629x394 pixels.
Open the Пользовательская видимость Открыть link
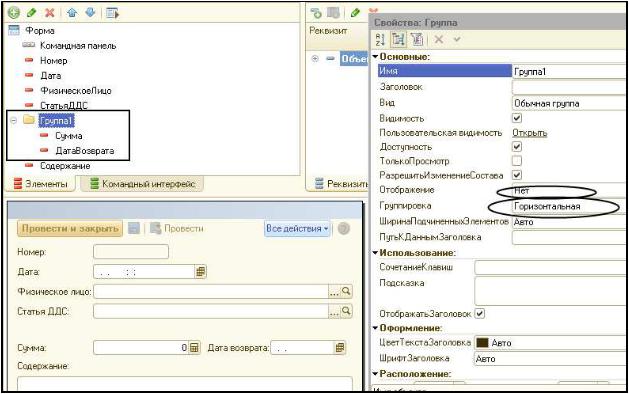530,133
